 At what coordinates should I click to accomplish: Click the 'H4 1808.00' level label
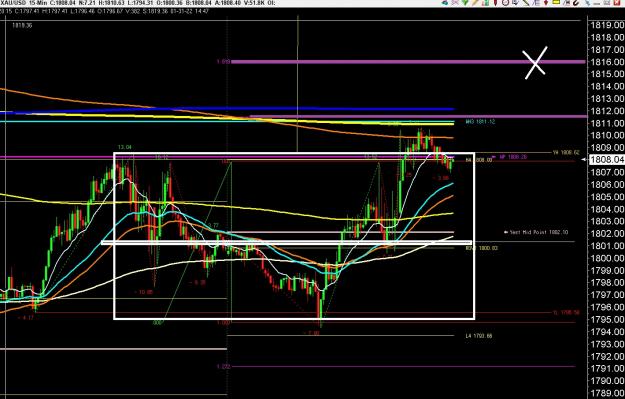[x=479, y=160]
